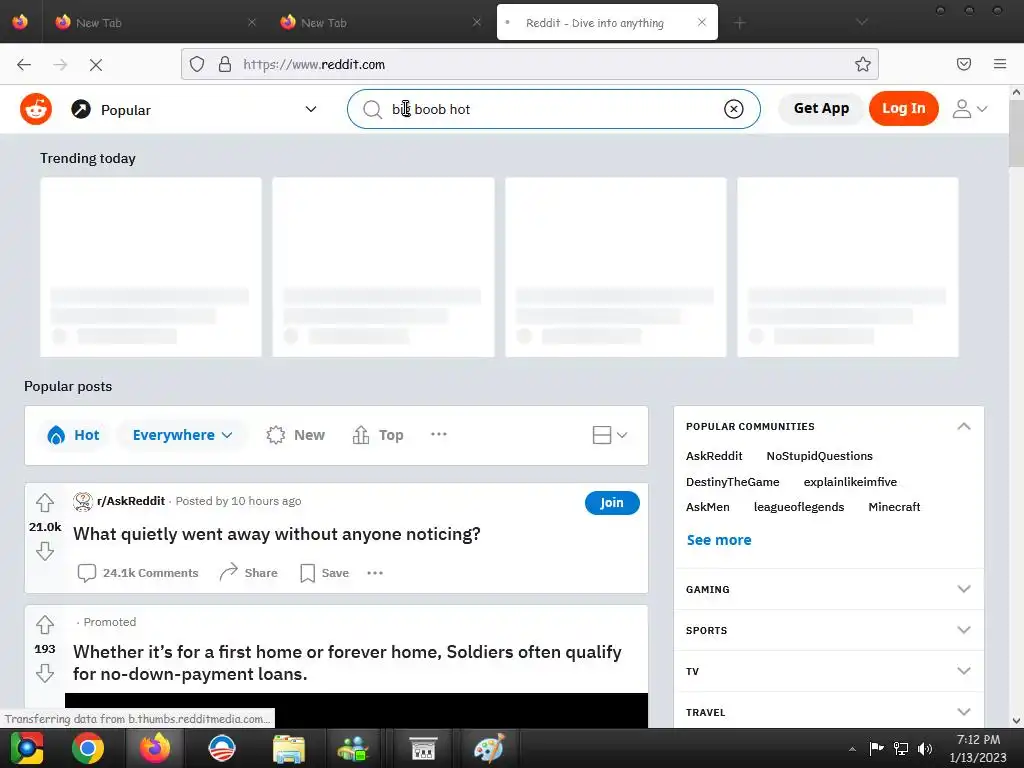Open the Paint palette taskbar icon

point(489,748)
